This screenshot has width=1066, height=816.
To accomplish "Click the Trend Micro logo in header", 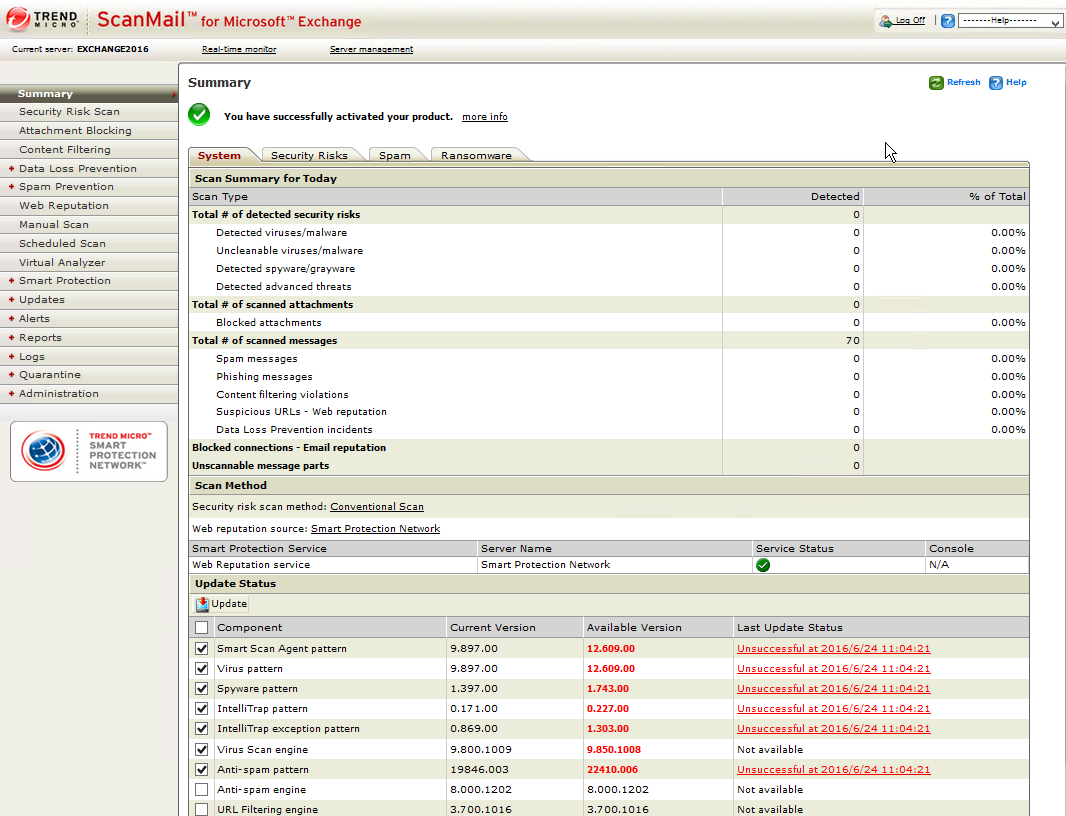I will 43,20.
